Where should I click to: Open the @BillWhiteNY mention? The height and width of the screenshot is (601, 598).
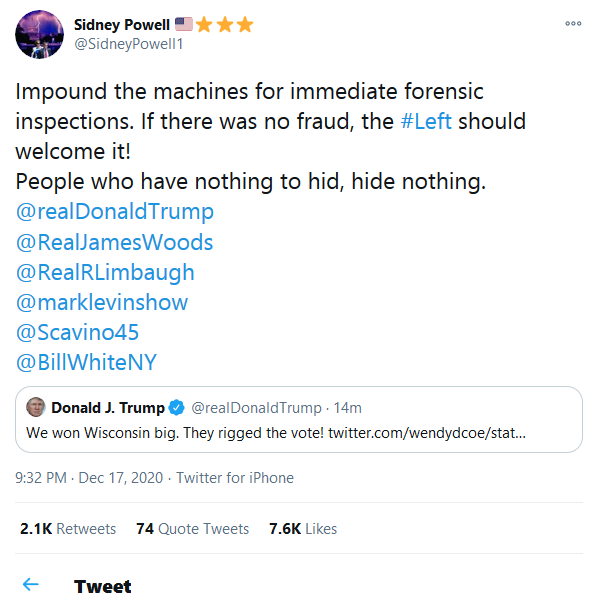tap(86, 362)
